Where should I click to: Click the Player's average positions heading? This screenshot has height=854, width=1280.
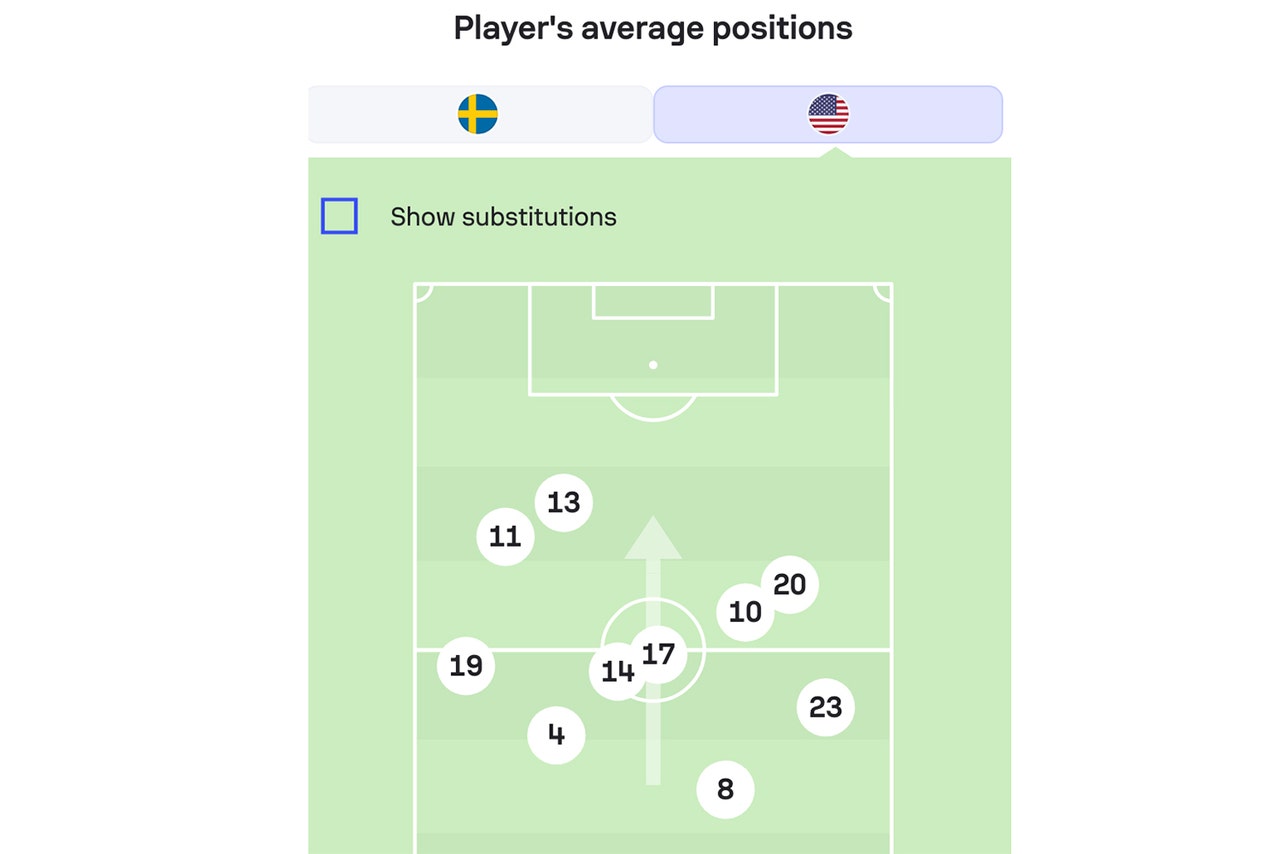[x=653, y=28]
